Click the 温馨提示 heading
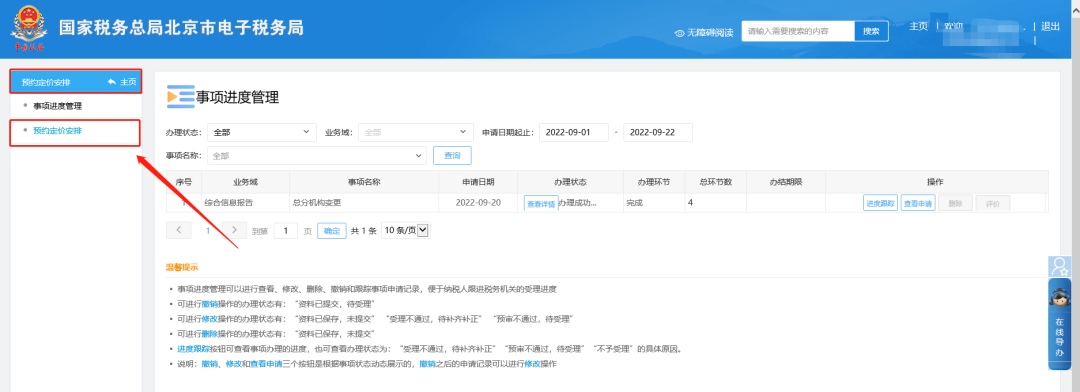 [x=182, y=267]
